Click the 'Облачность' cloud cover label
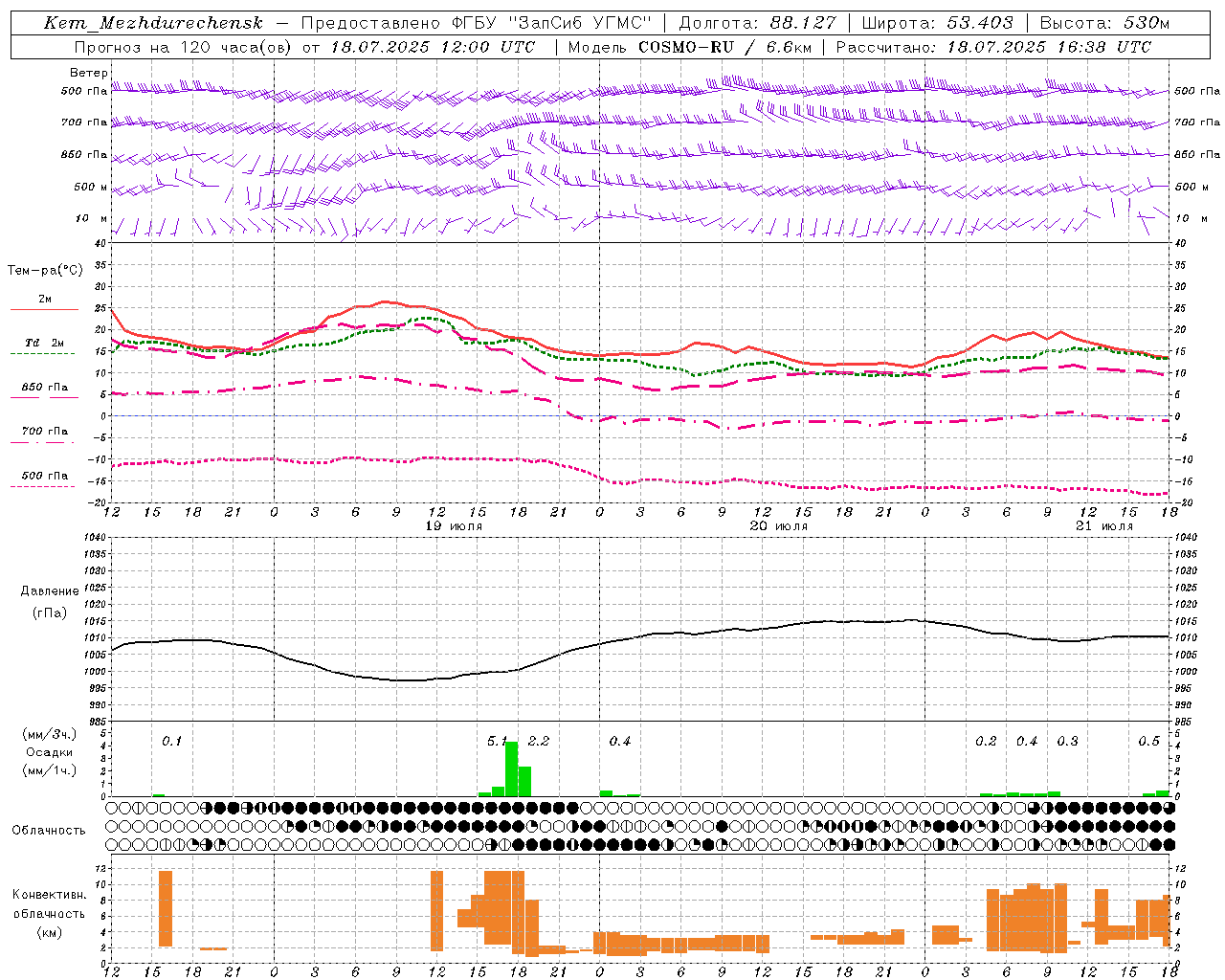The height and width of the screenshot is (980, 1225). (x=49, y=830)
